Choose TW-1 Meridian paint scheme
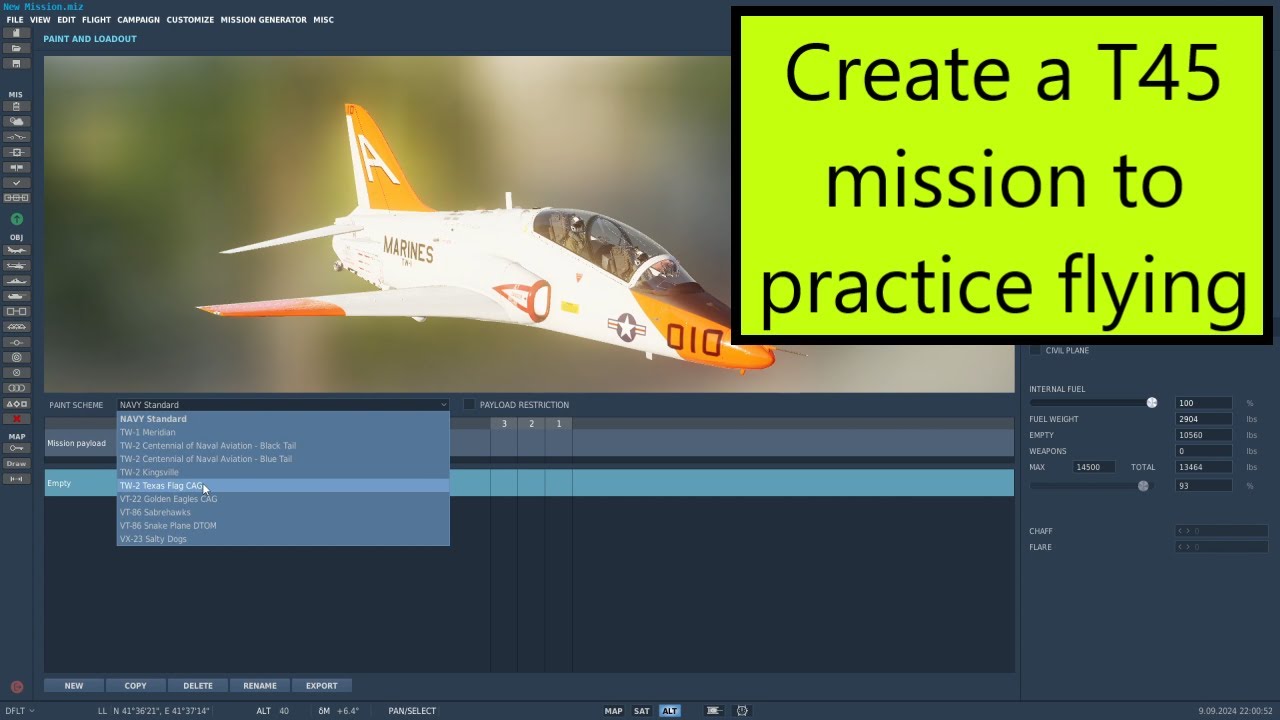The image size is (1280, 720). (x=283, y=433)
